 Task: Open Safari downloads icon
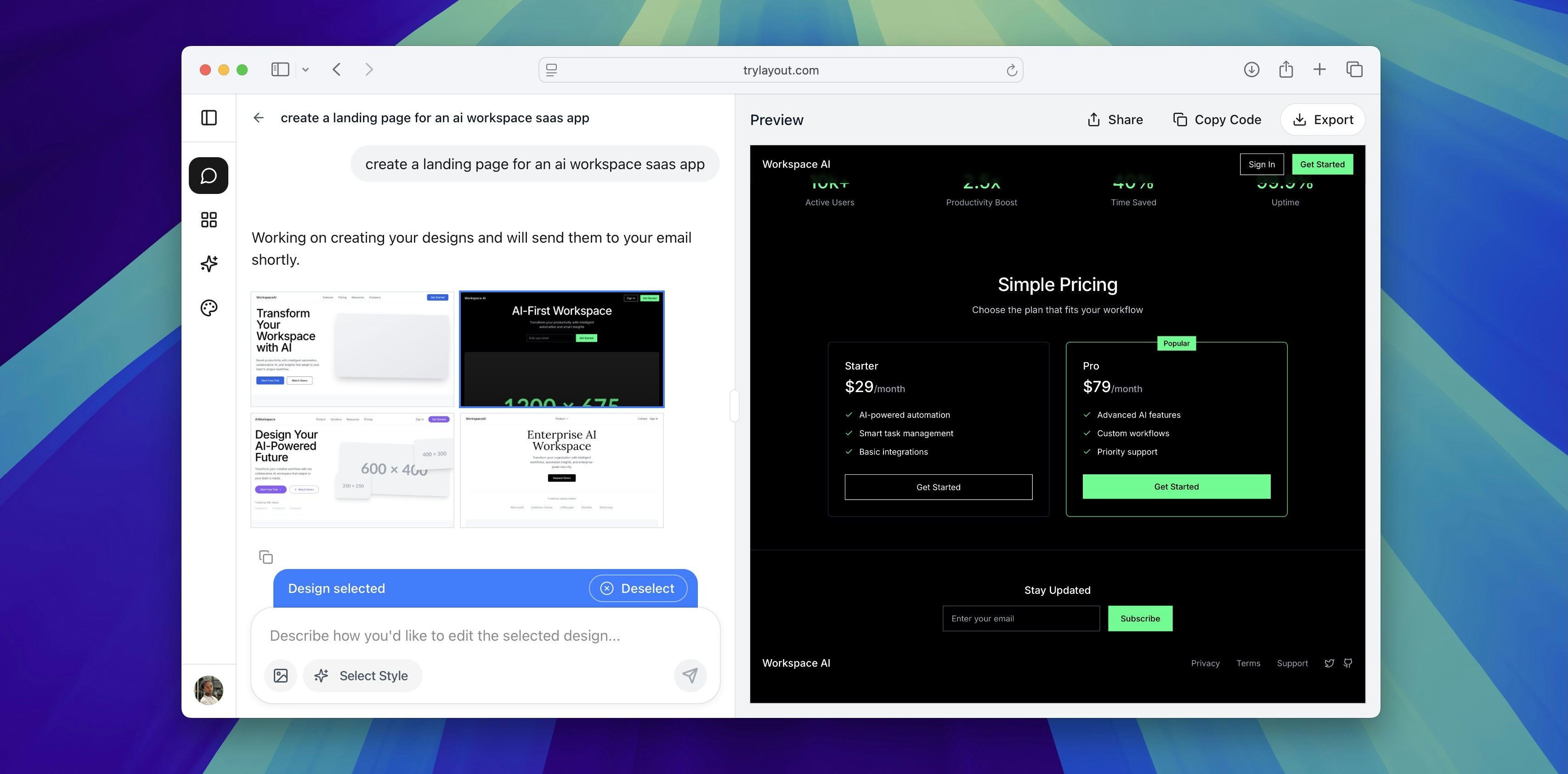[1251, 69]
